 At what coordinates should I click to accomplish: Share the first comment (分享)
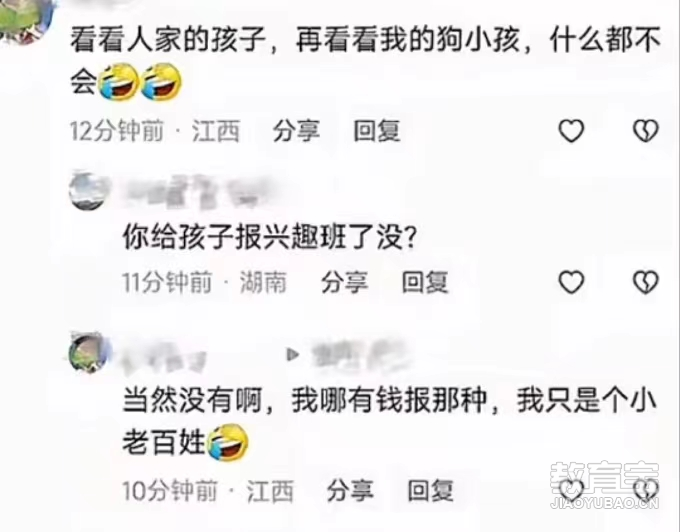(296, 131)
